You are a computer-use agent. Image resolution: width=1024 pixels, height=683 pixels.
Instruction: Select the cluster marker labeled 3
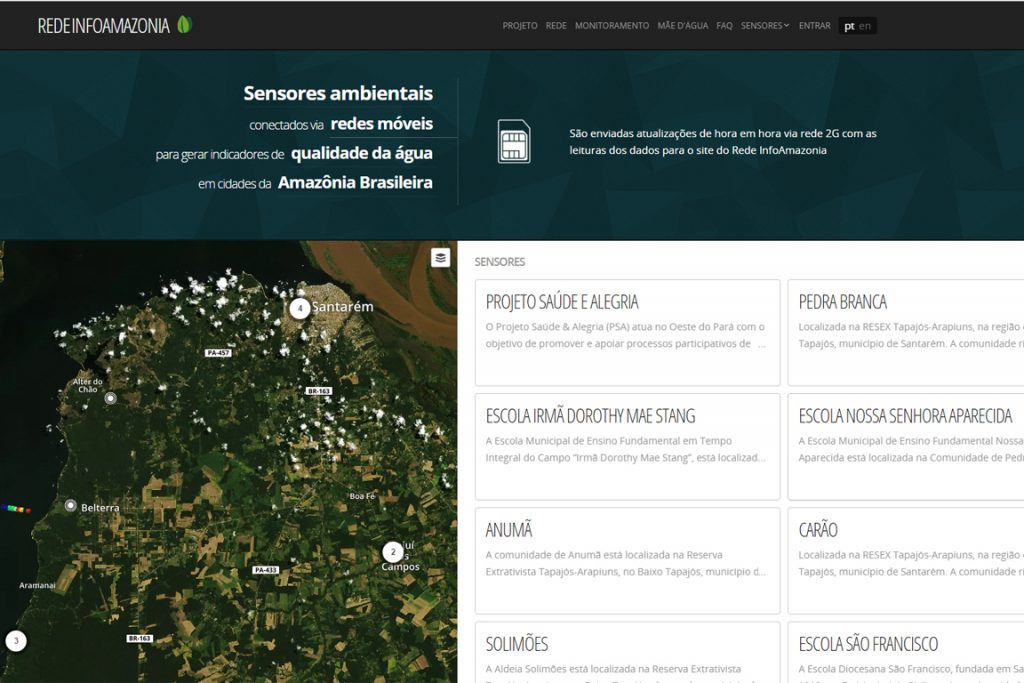15,641
